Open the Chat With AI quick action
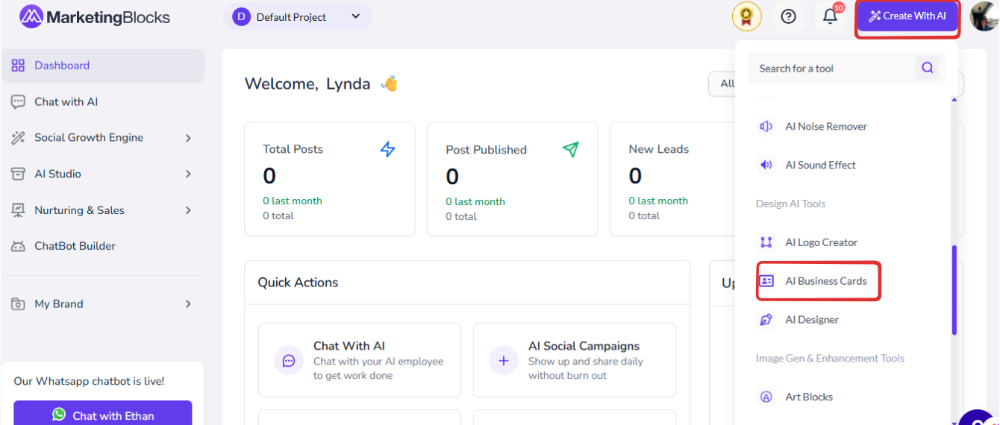The width and height of the screenshot is (1000, 425). [360, 360]
